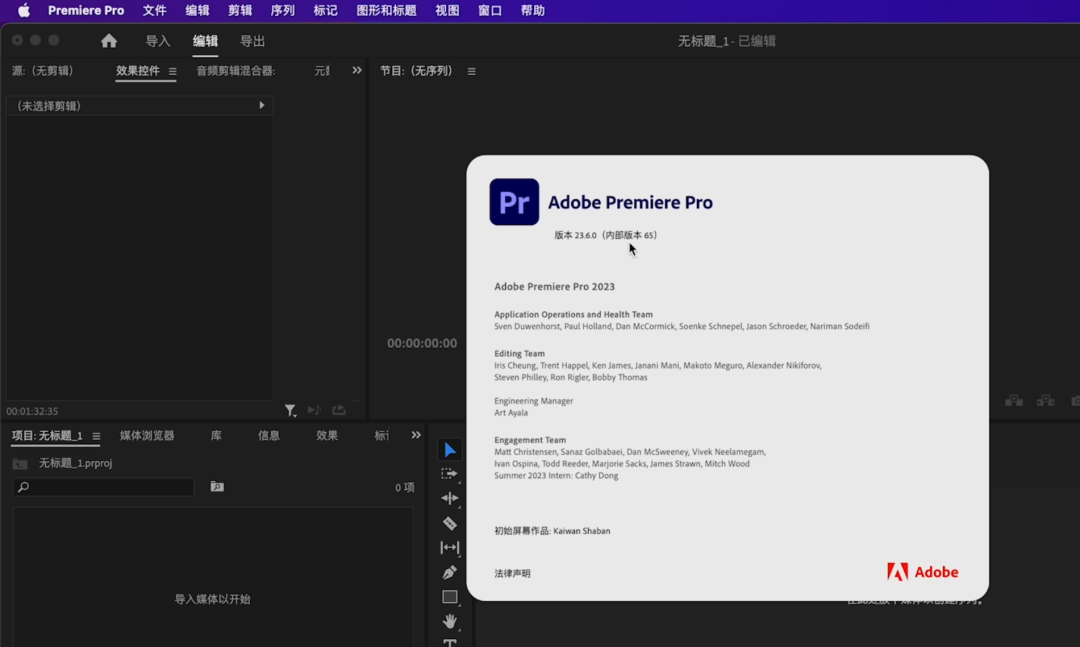Select the Track Select Forward tool
The image size is (1080, 647).
(450, 474)
